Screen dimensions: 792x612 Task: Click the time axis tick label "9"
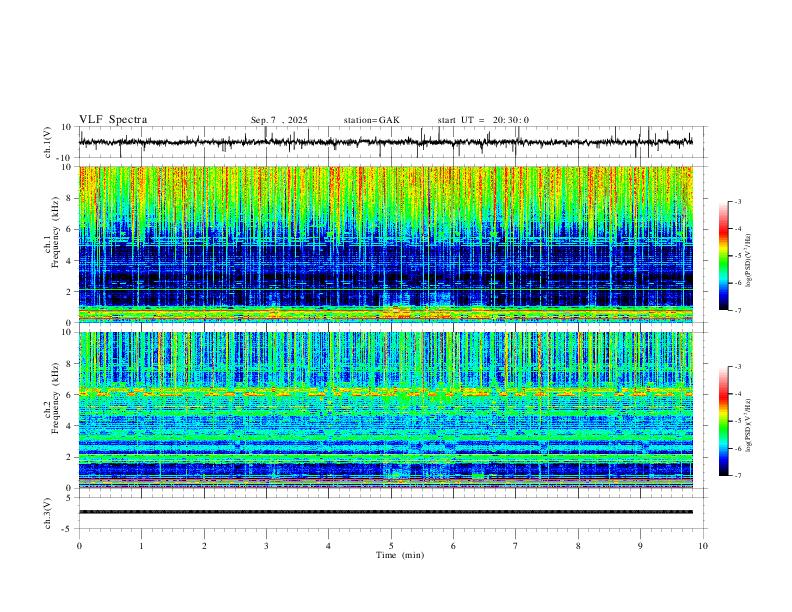click(x=640, y=546)
